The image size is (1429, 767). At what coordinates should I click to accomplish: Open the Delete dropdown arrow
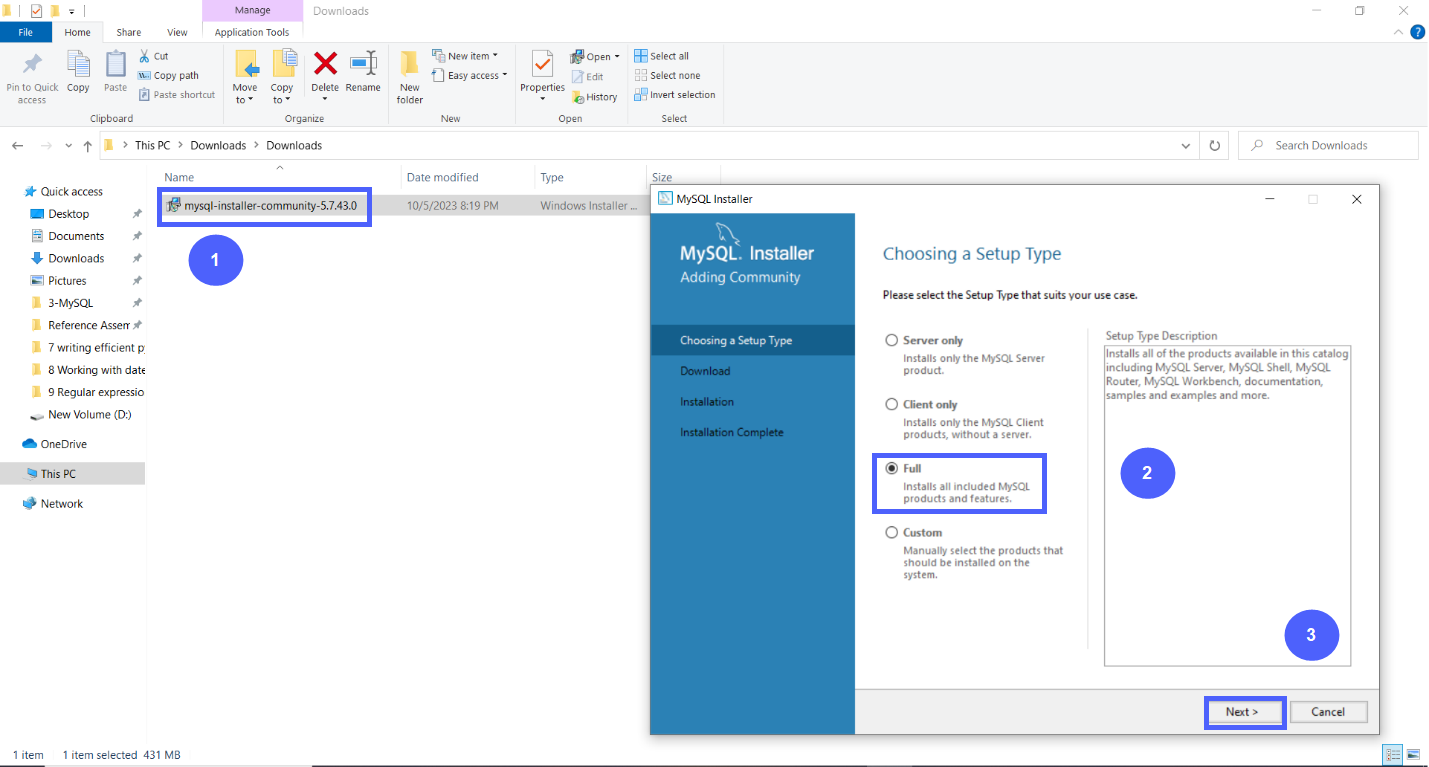click(325, 99)
